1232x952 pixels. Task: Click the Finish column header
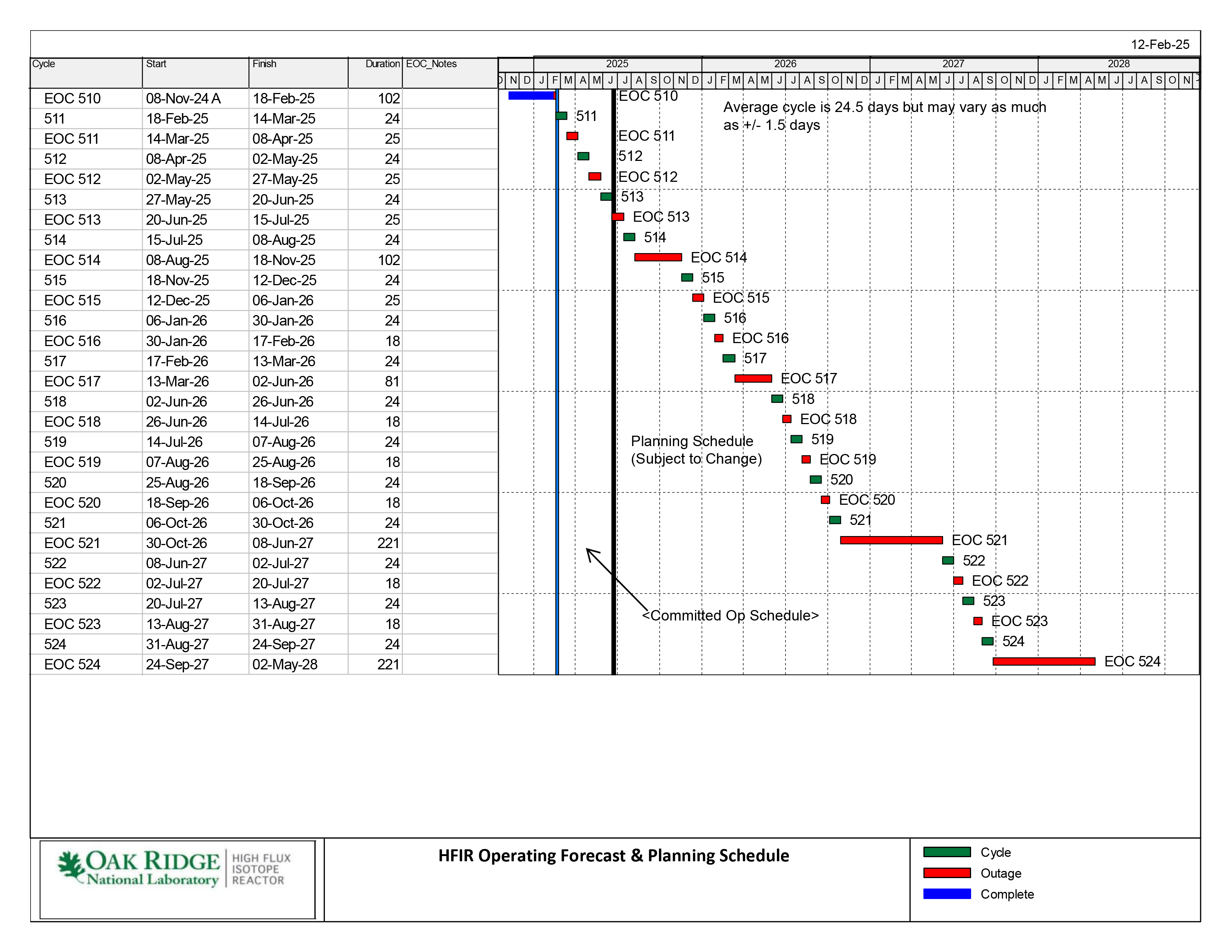click(x=264, y=64)
